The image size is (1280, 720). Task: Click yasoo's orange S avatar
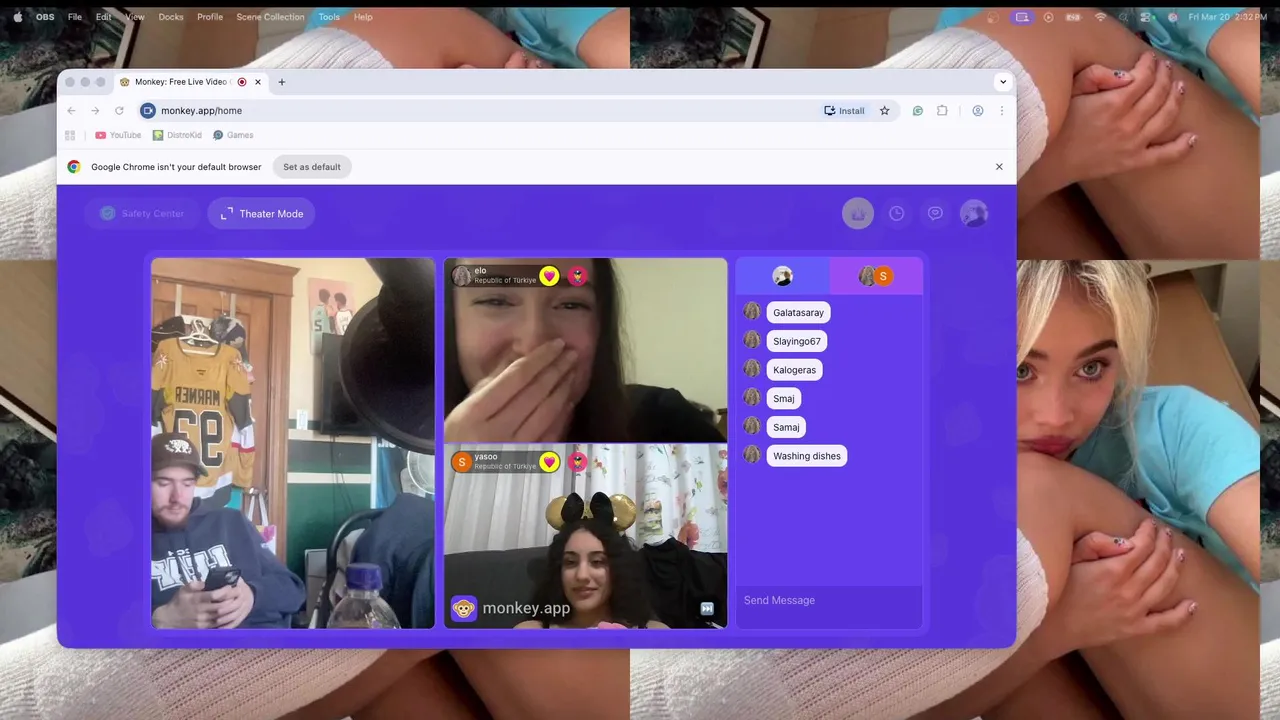(x=461, y=461)
